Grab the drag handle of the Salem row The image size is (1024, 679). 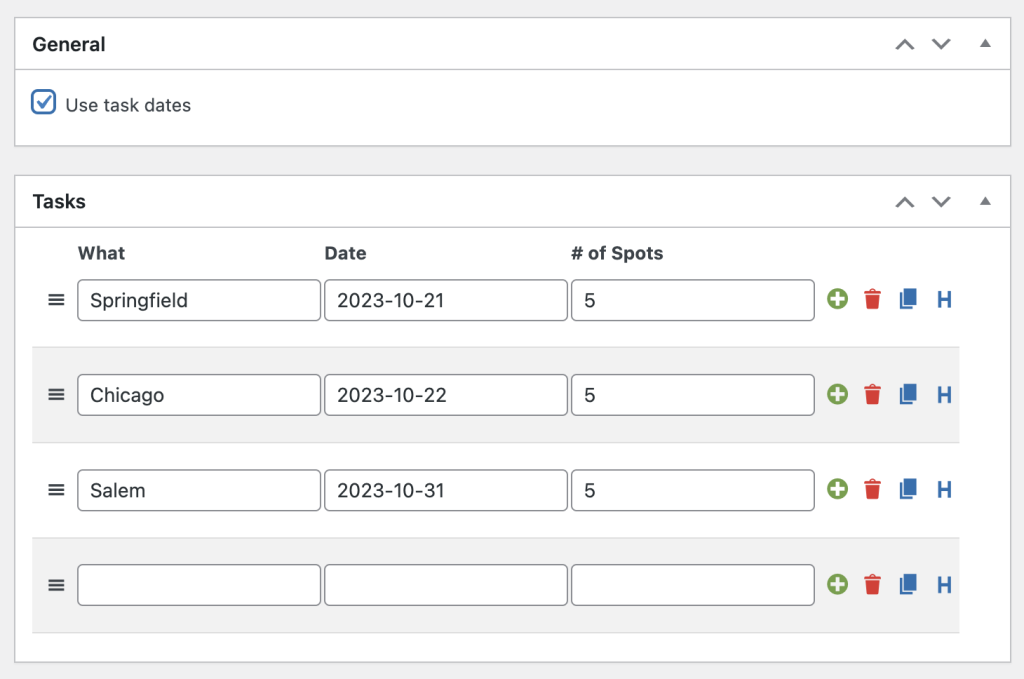56,490
